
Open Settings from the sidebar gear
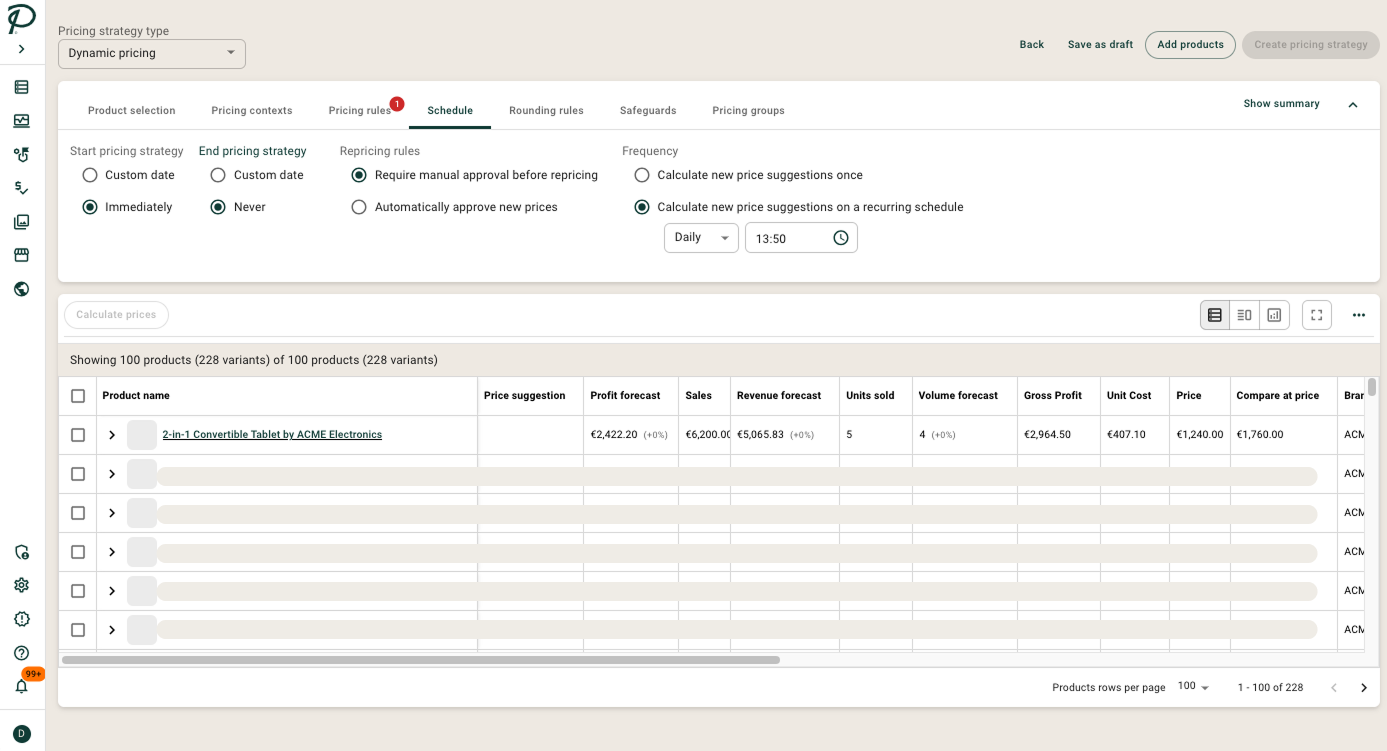[21, 585]
